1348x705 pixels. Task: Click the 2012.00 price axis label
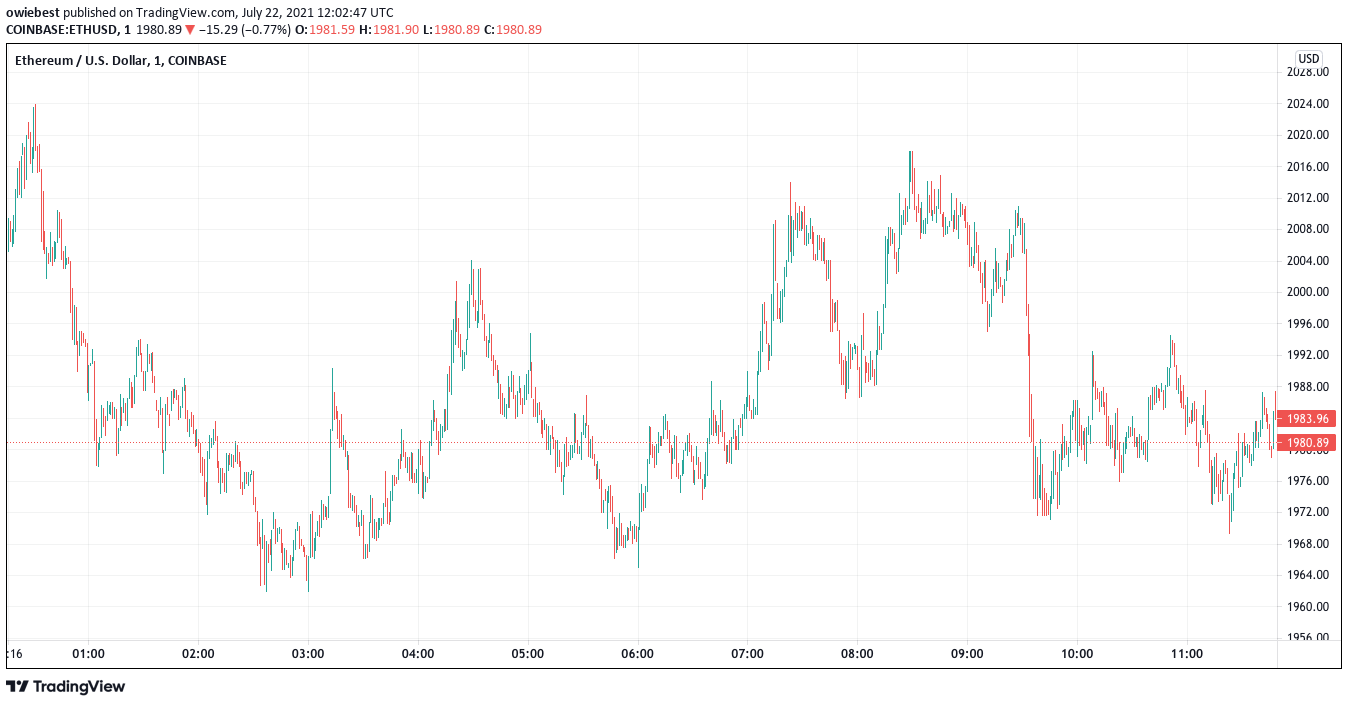[1308, 198]
